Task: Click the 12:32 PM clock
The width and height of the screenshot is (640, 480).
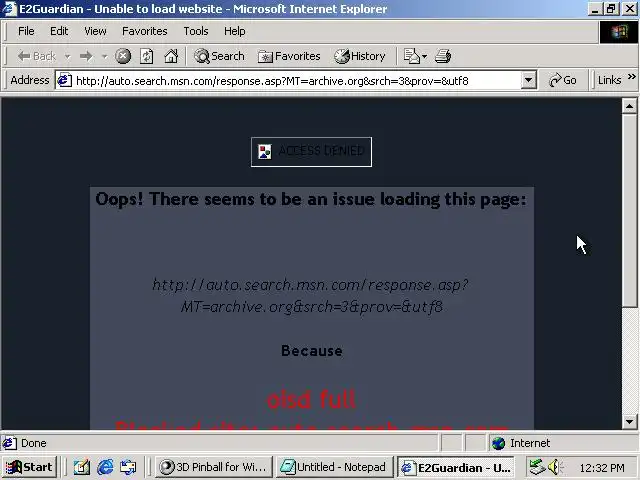Action: tap(602, 468)
